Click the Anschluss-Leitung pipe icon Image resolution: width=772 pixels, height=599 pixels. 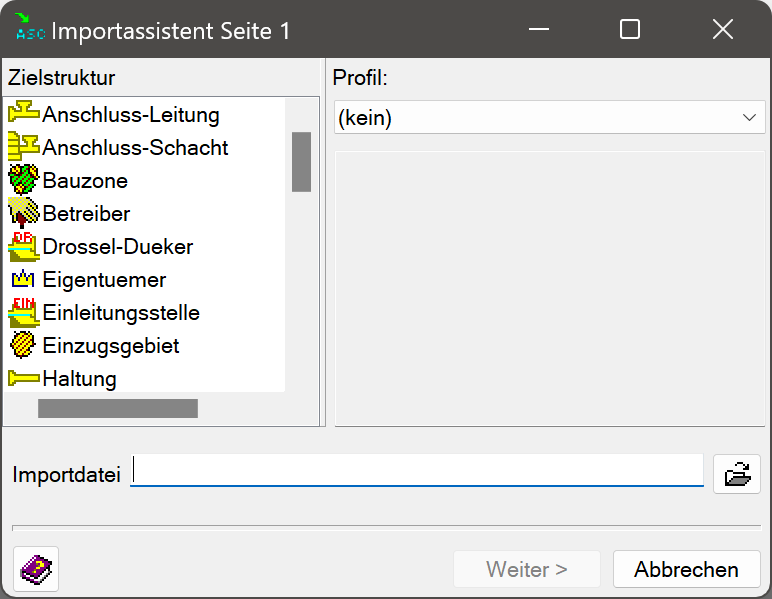[24, 114]
